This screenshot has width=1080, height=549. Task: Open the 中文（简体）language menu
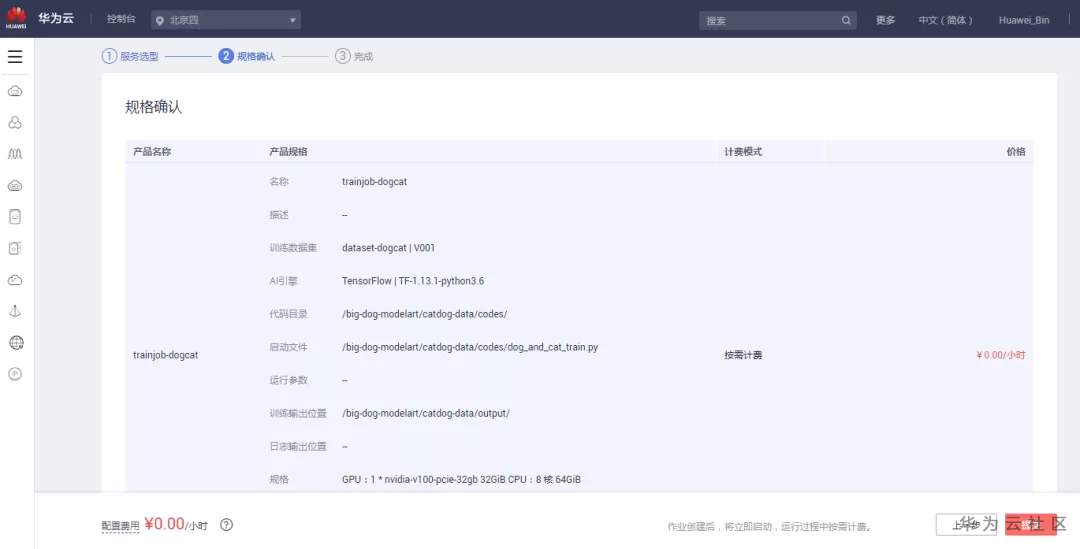click(x=945, y=20)
